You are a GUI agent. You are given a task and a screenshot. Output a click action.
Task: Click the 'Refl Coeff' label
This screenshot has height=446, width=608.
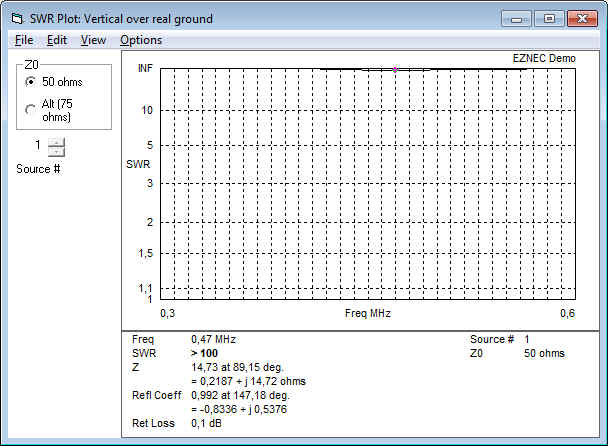[x=157, y=395]
